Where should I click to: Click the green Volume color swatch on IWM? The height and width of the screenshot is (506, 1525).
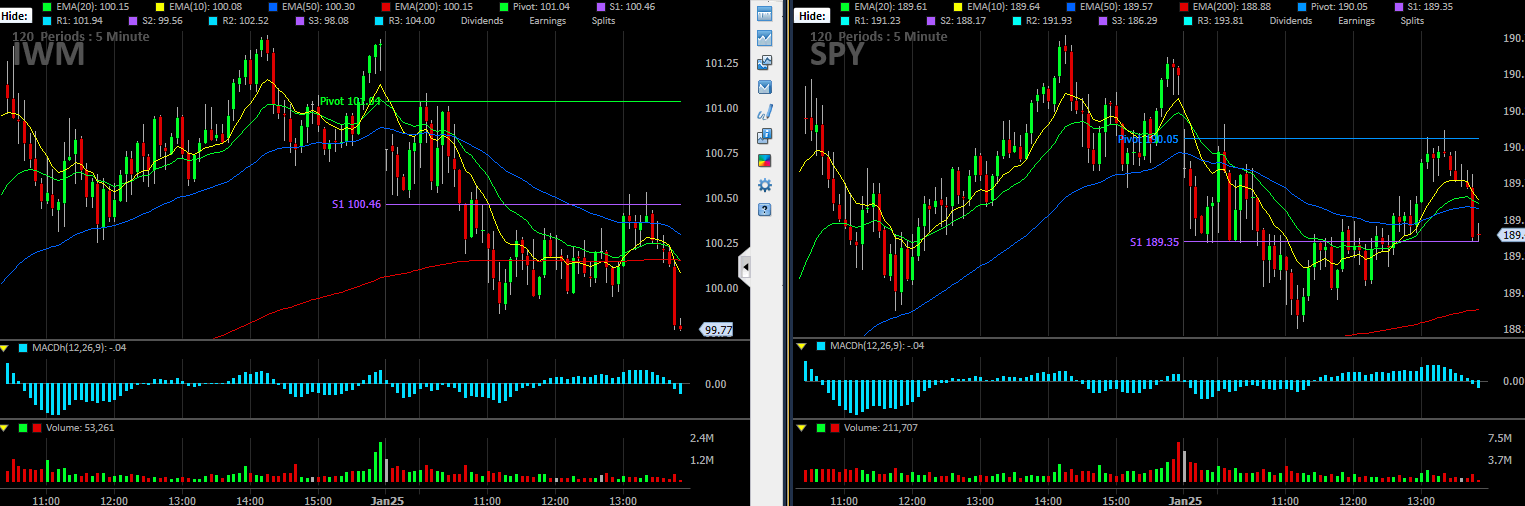pyautogui.click(x=22, y=428)
